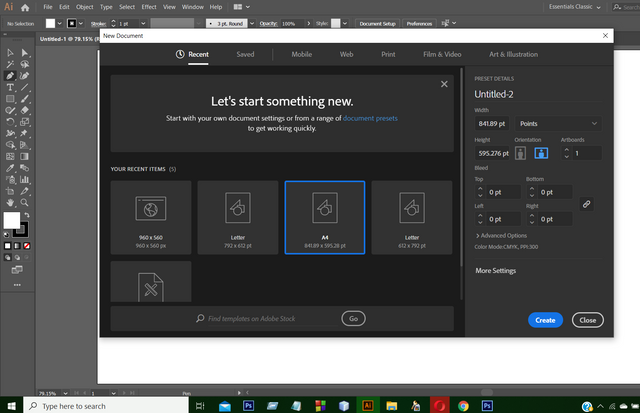Open Edit Toolbar three-dots menu
Image resolution: width=640 pixels, height=413 pixels.
point(17,285)
